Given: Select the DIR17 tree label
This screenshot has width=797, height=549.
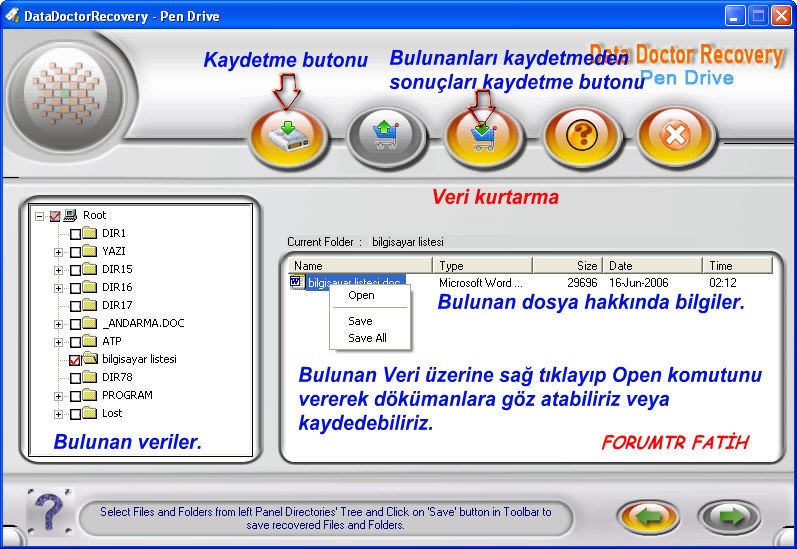Looking at the screenshot, I should [x=117, y=305].
